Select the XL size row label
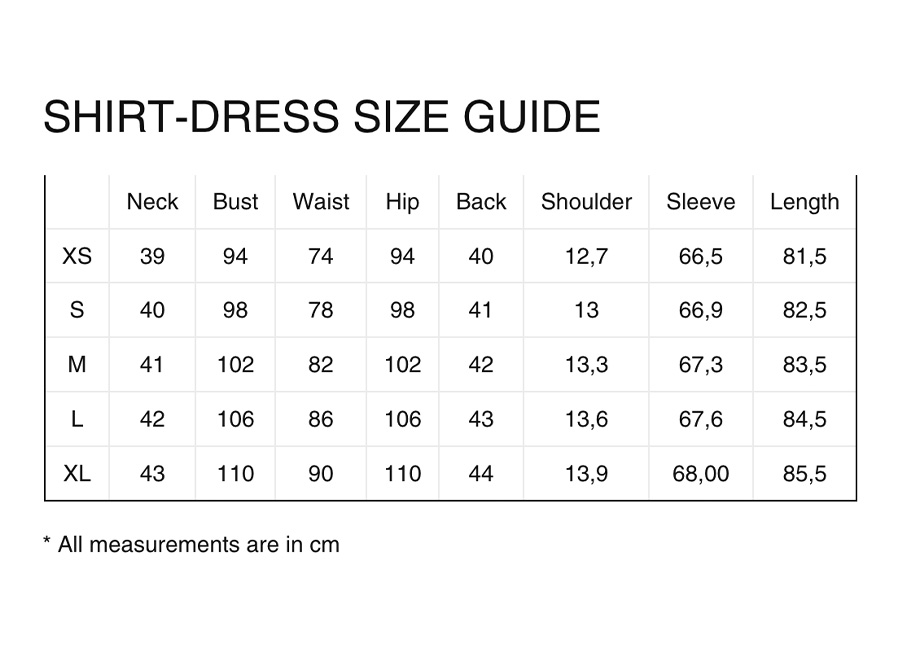Viewport: 910px width, 653px height. tap(77, 474)
